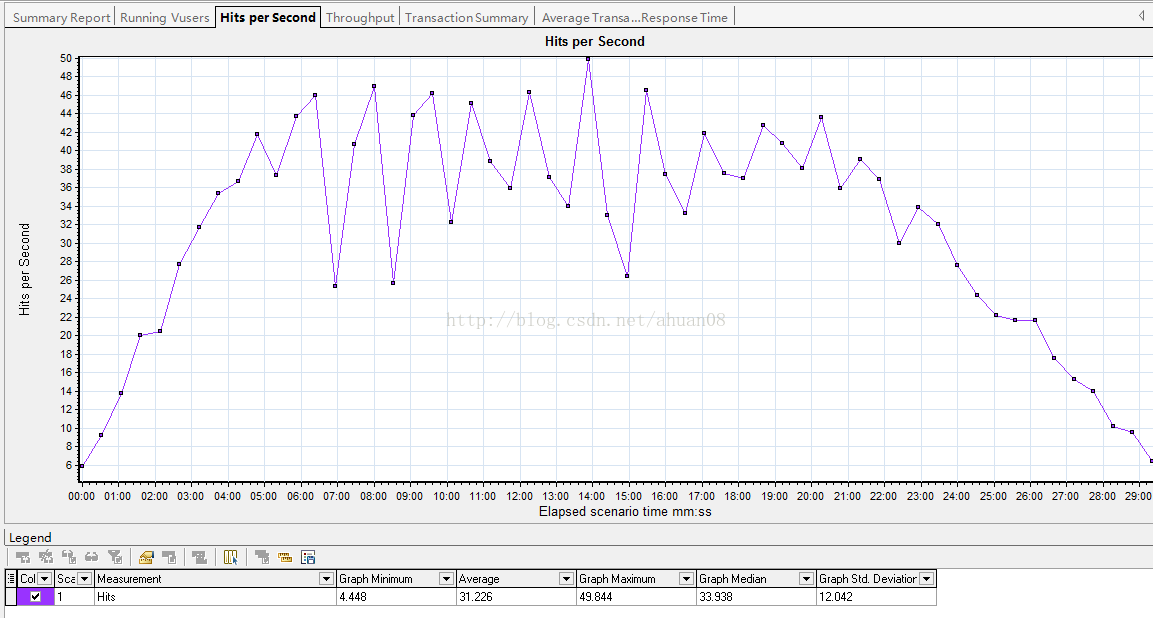This screenshot has height=618, width=1153.
Task: Click the low data point at 07:00
Action: point(335,286)
